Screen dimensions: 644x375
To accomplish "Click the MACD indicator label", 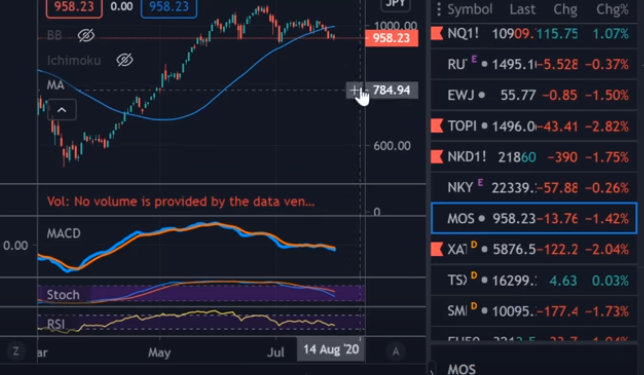I will coord(64,233).
